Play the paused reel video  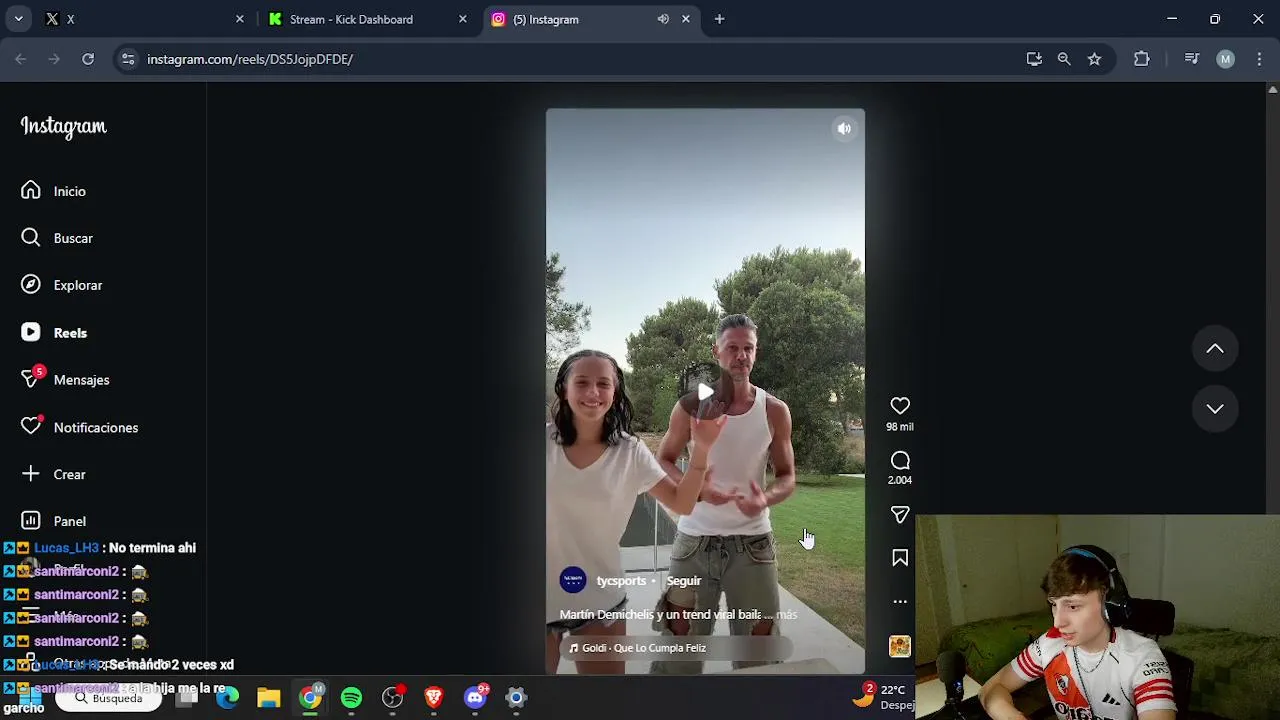point(705,391)
